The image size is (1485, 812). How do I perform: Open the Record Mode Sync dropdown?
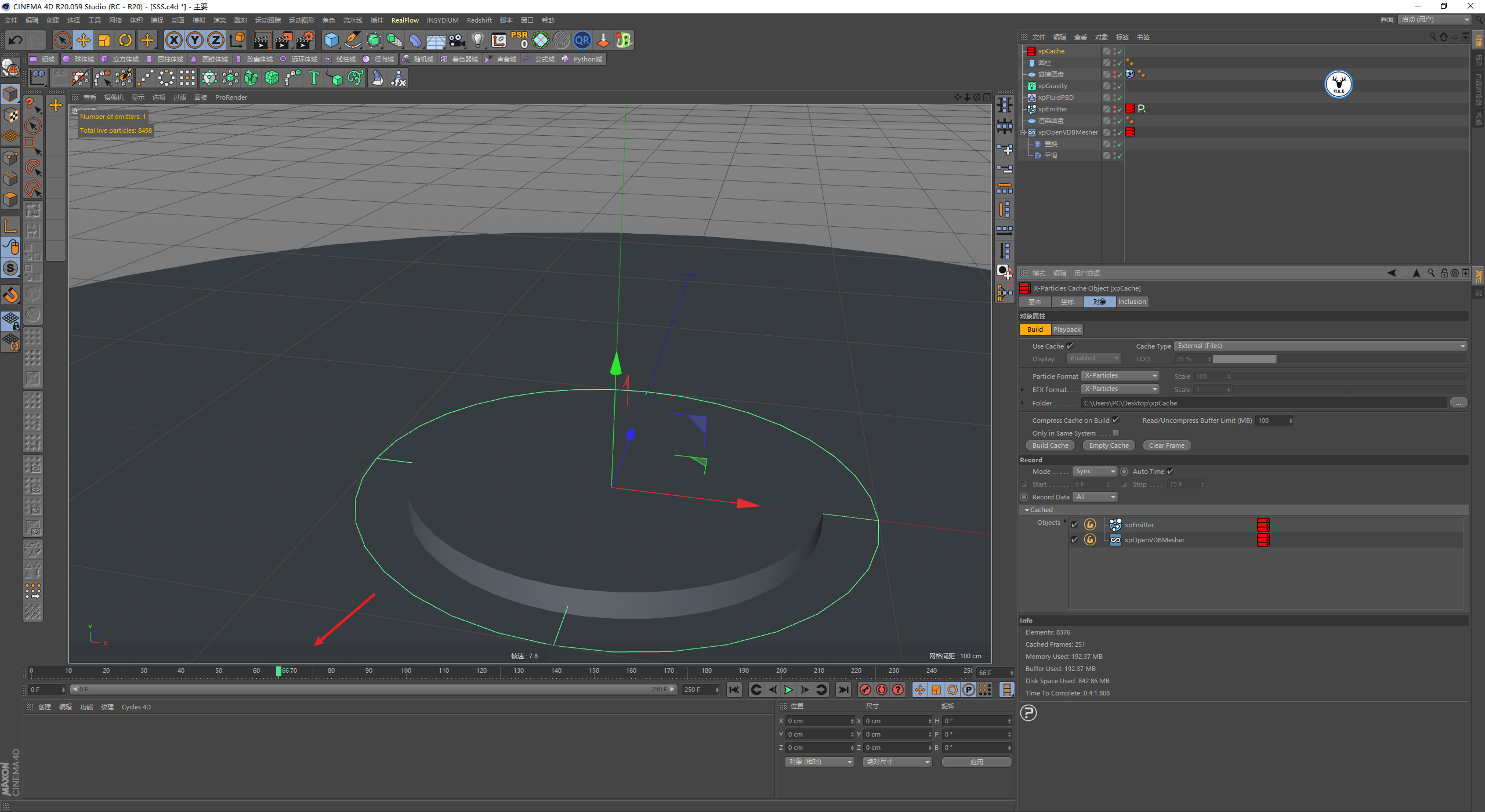pyautogui.click(x=1095, y=472)
